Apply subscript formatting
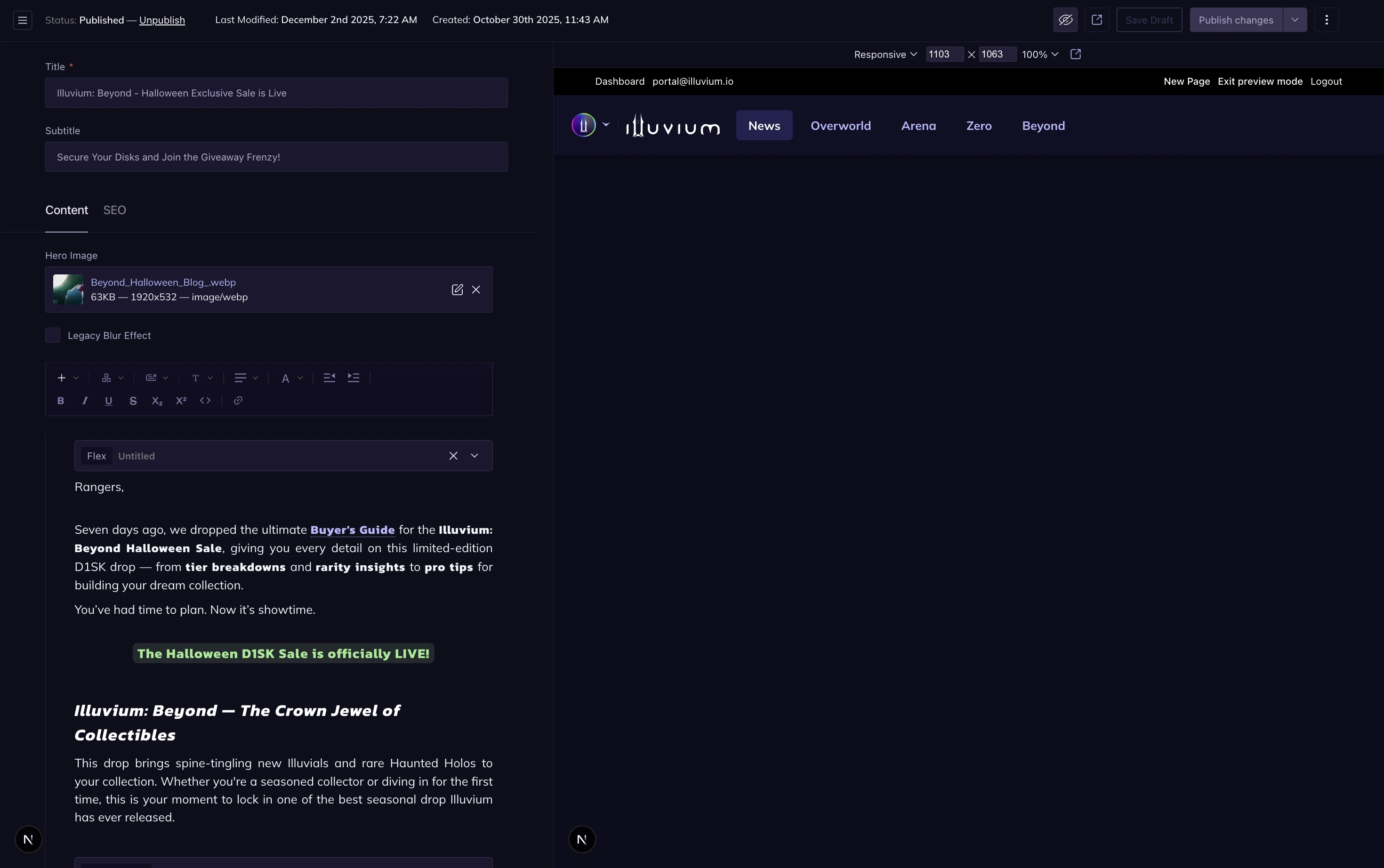1384x868 pixels. point(157,401)
